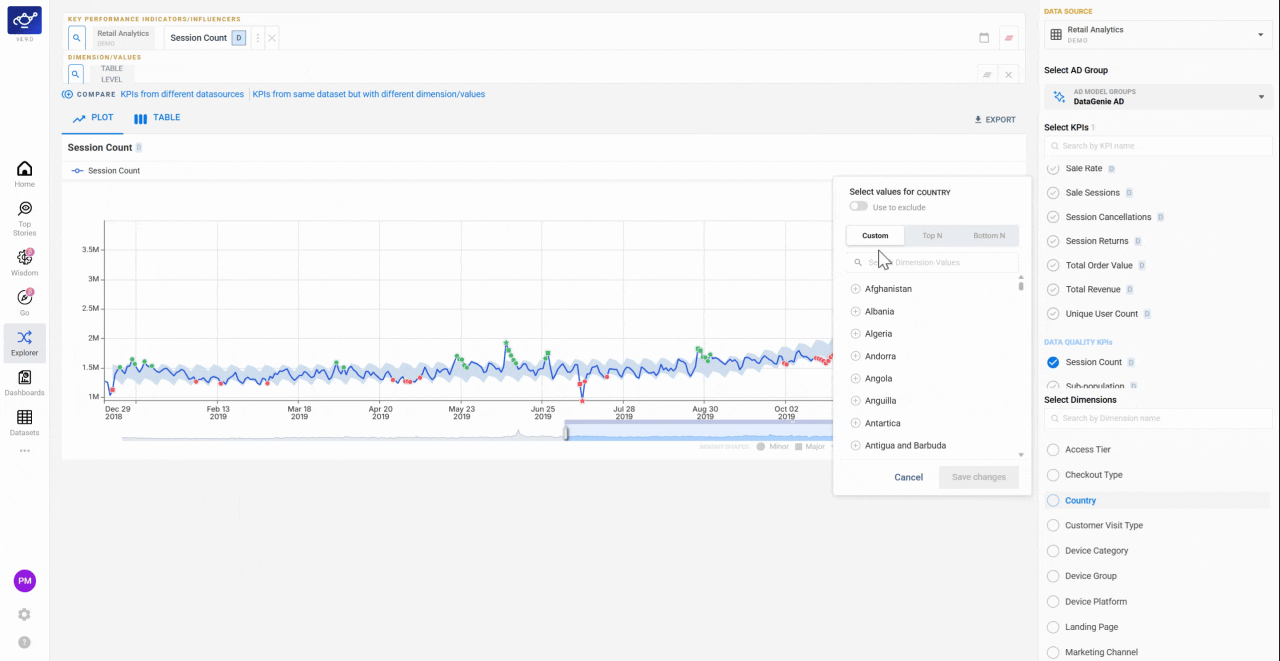1280x661 pixels.
Task: Click the Search by KPI name field
Action: pyautogui.click(x=1158, y=146)
